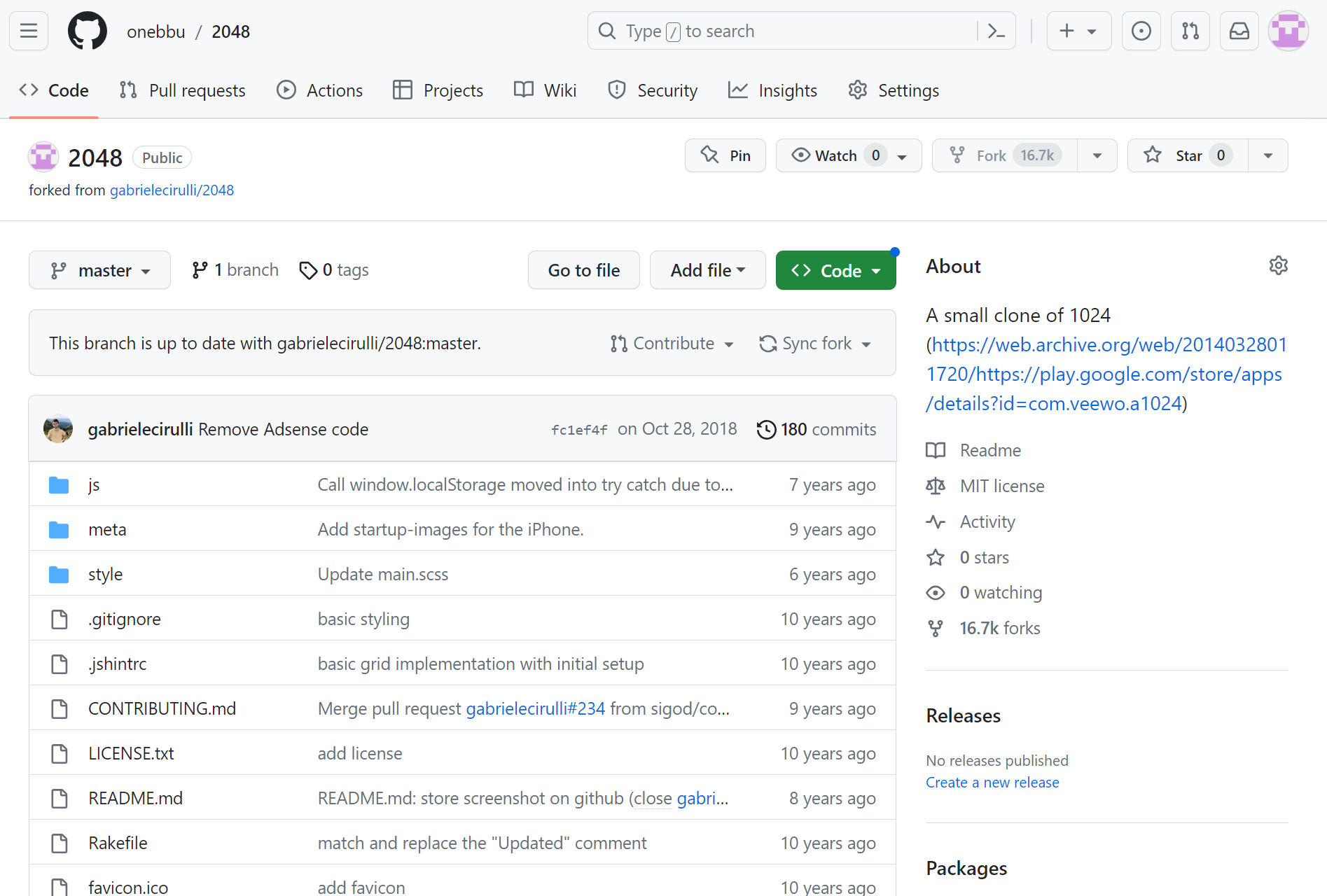
Task: Open the hamburger navigation menu
Action: (29, 31)
